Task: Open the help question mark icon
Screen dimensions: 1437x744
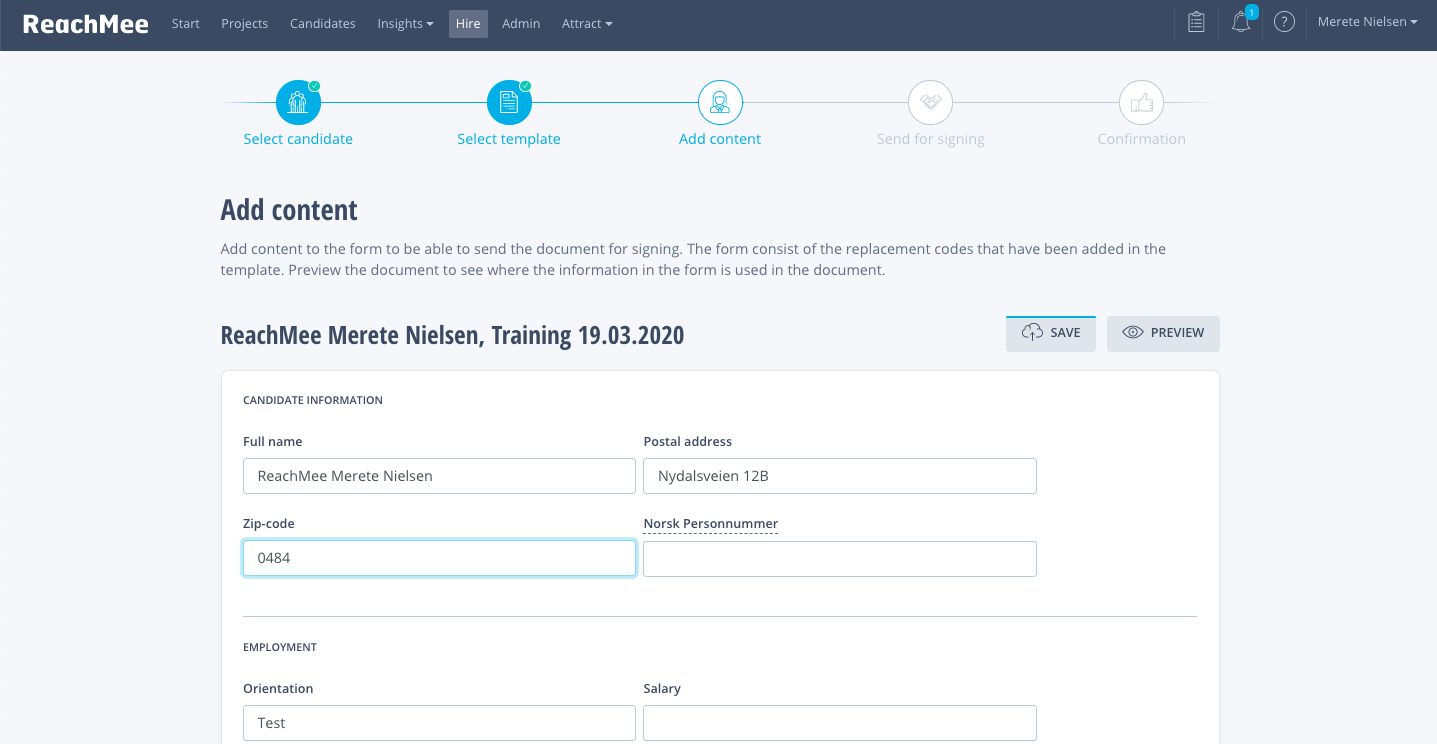Action: (1284, 22)
